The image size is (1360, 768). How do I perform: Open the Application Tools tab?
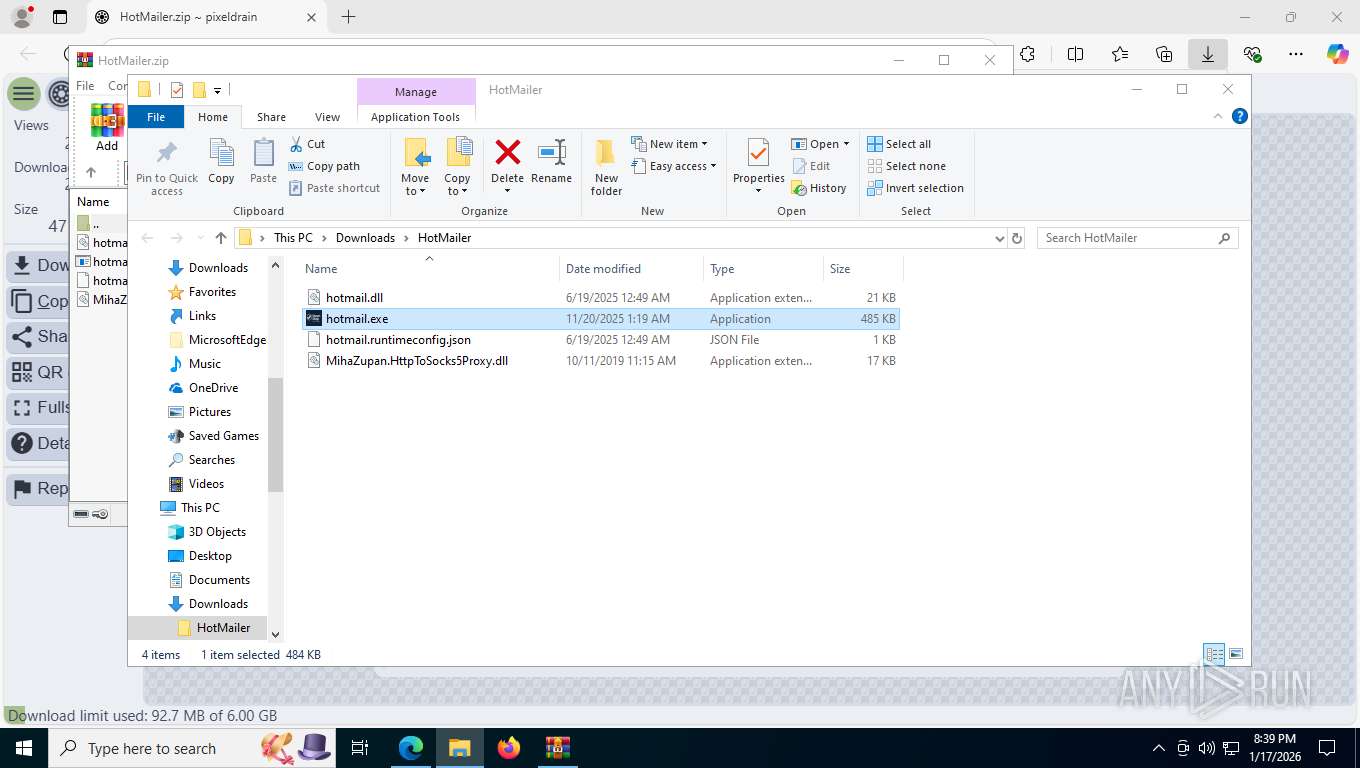(415, 117)
